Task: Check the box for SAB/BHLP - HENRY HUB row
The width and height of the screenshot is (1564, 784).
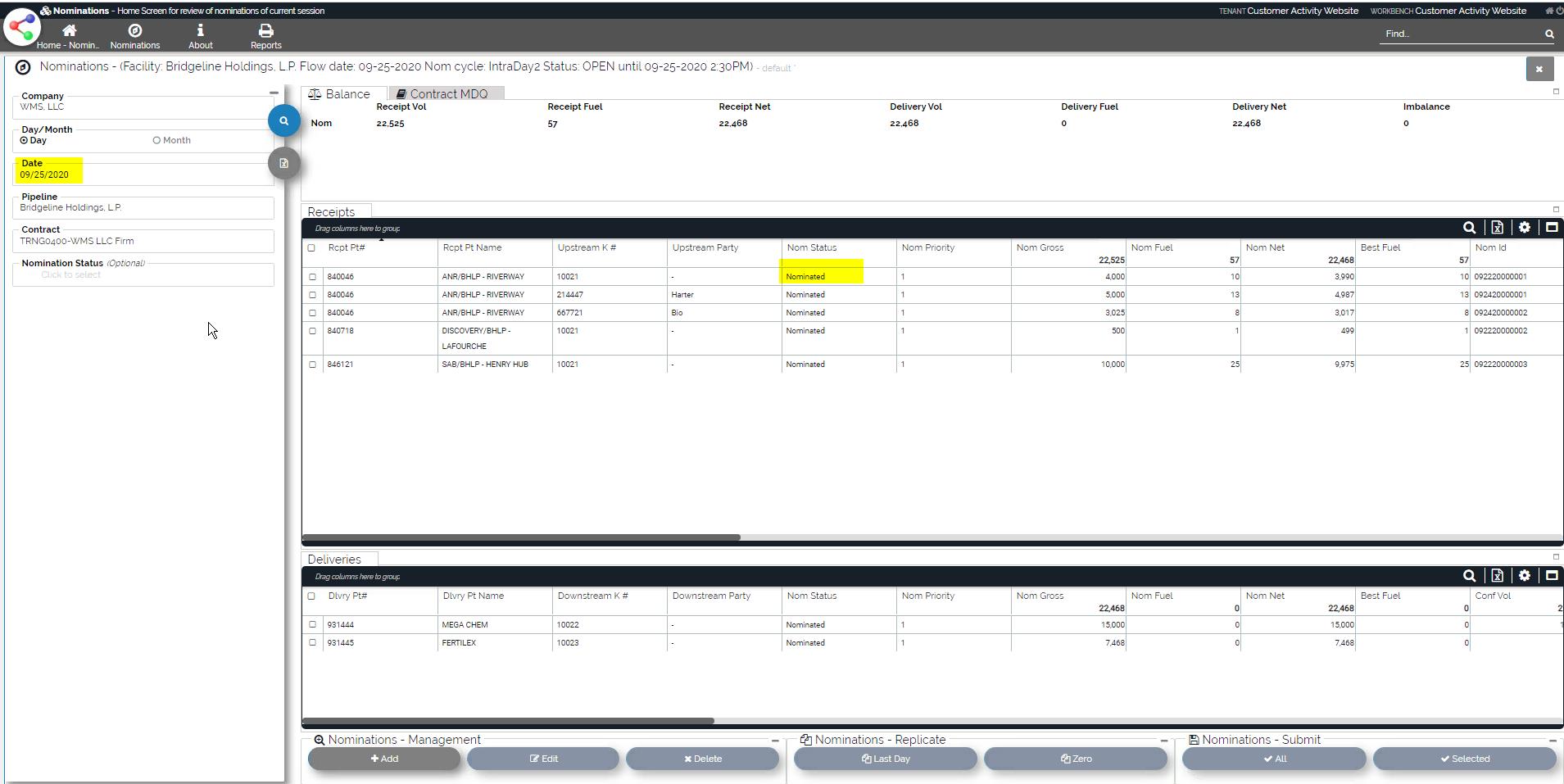Action: click(312, 365)
